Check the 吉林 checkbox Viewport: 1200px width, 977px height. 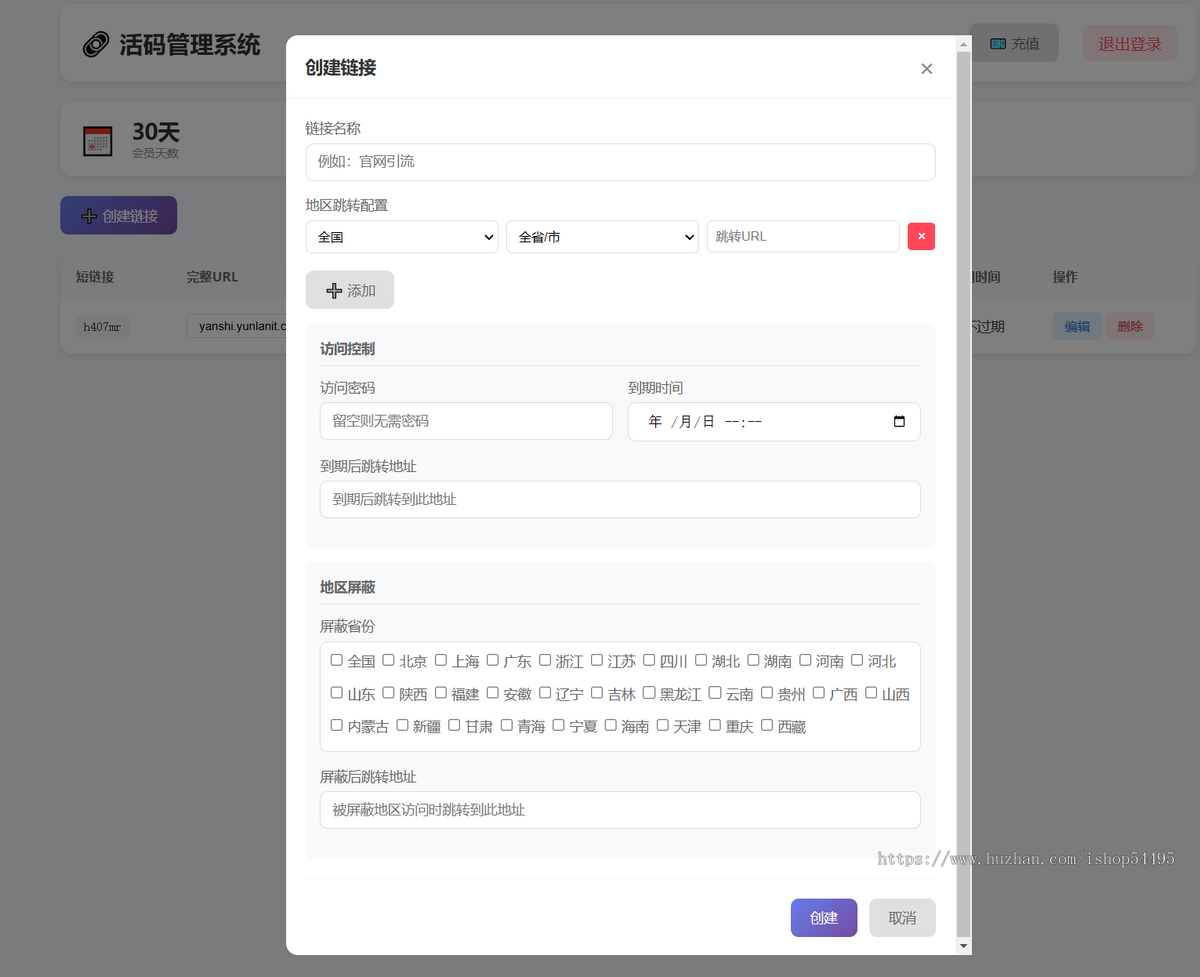pos(597,692)
